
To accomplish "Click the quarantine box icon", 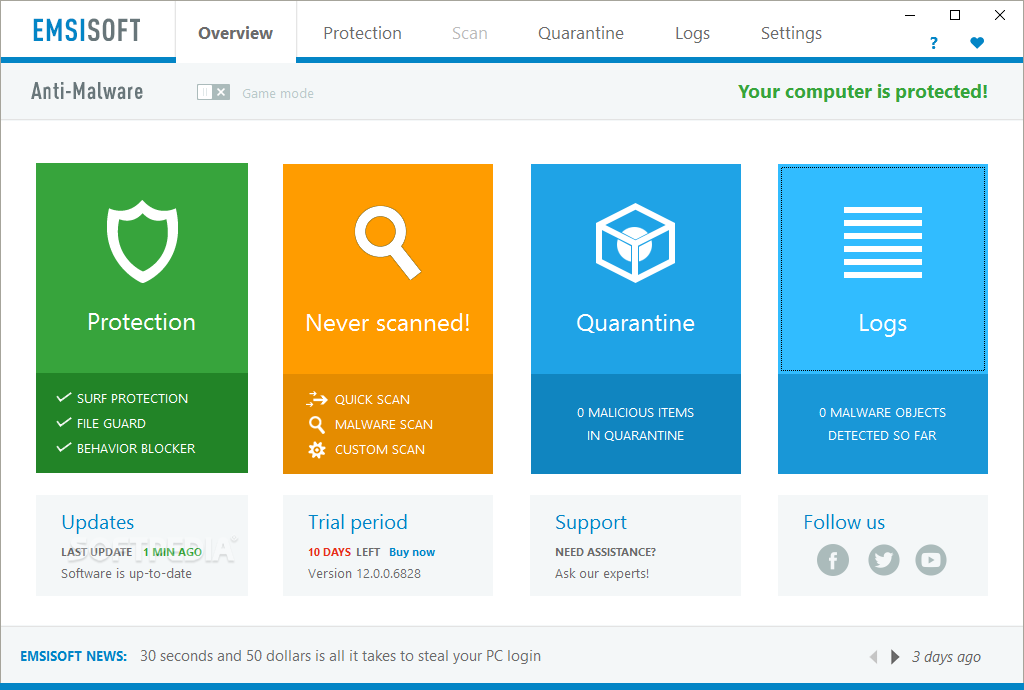I will tap(635, 242).
